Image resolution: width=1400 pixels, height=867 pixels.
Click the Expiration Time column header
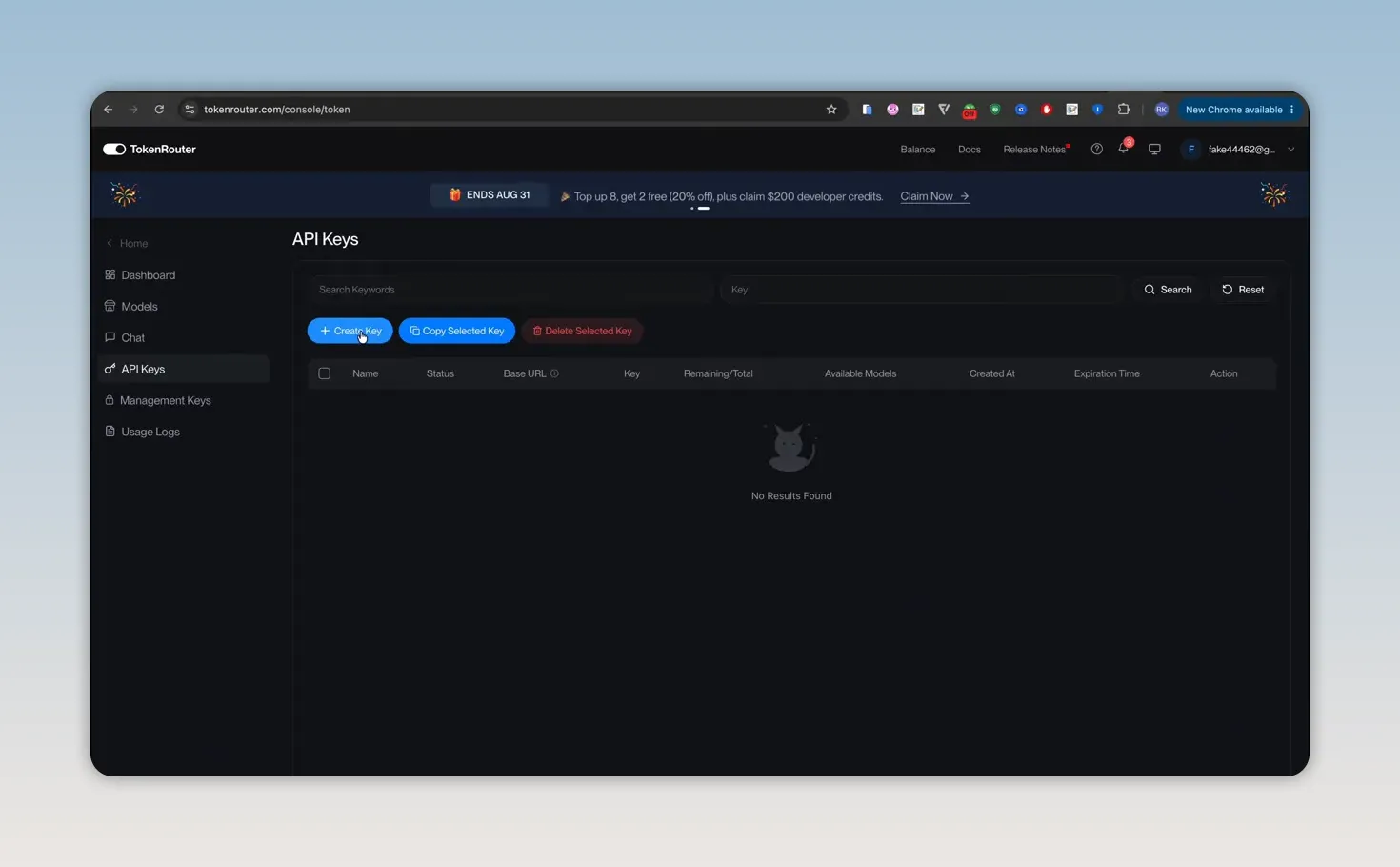point(1107,373)
